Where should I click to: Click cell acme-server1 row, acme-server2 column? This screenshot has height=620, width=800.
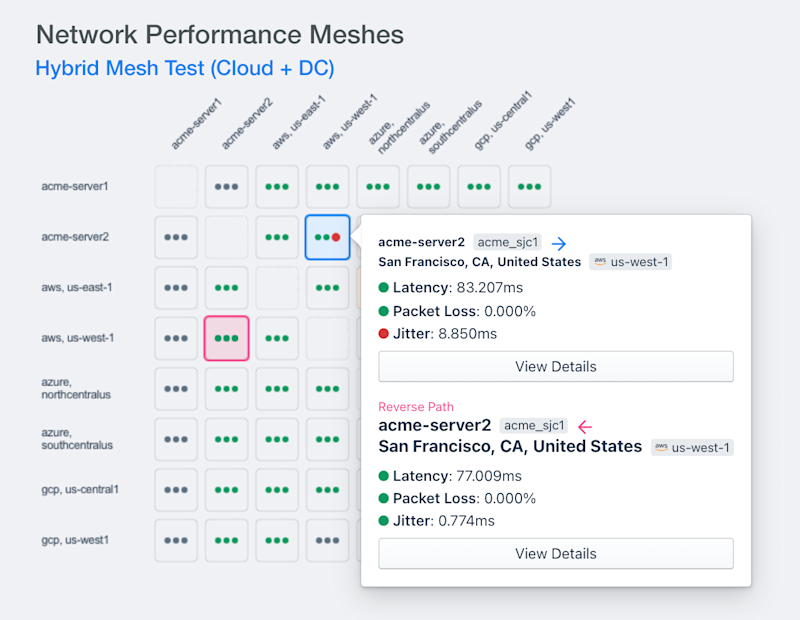pos(227,187)
